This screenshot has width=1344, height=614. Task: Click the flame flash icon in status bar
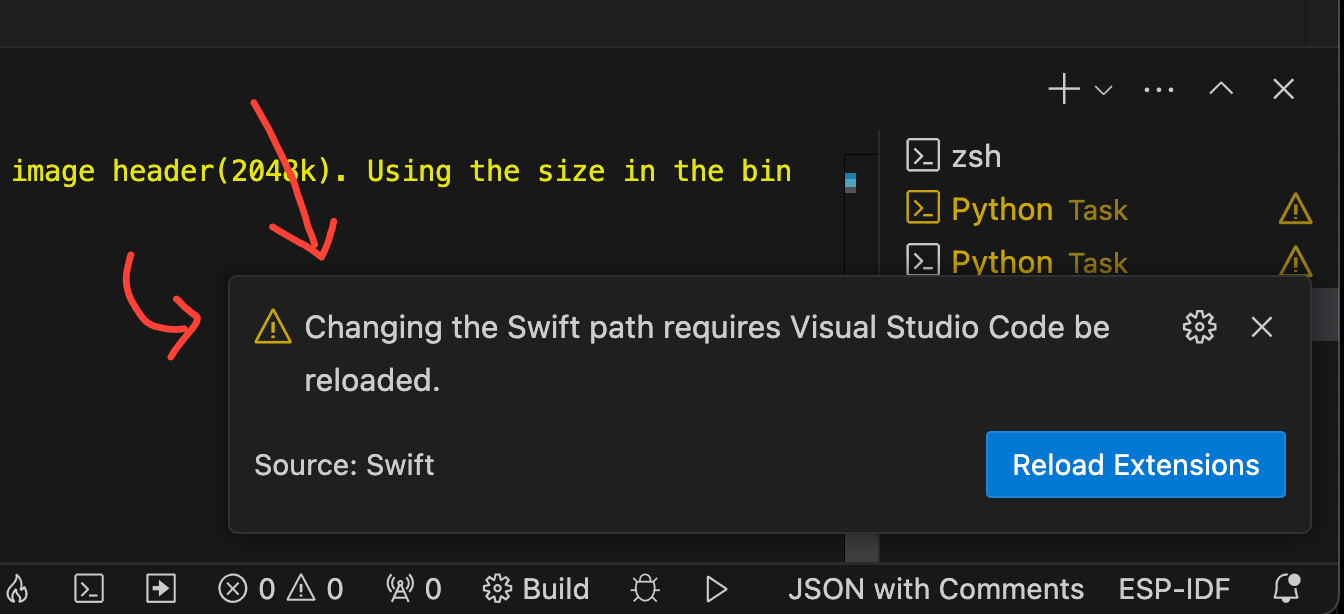point(19,589)
